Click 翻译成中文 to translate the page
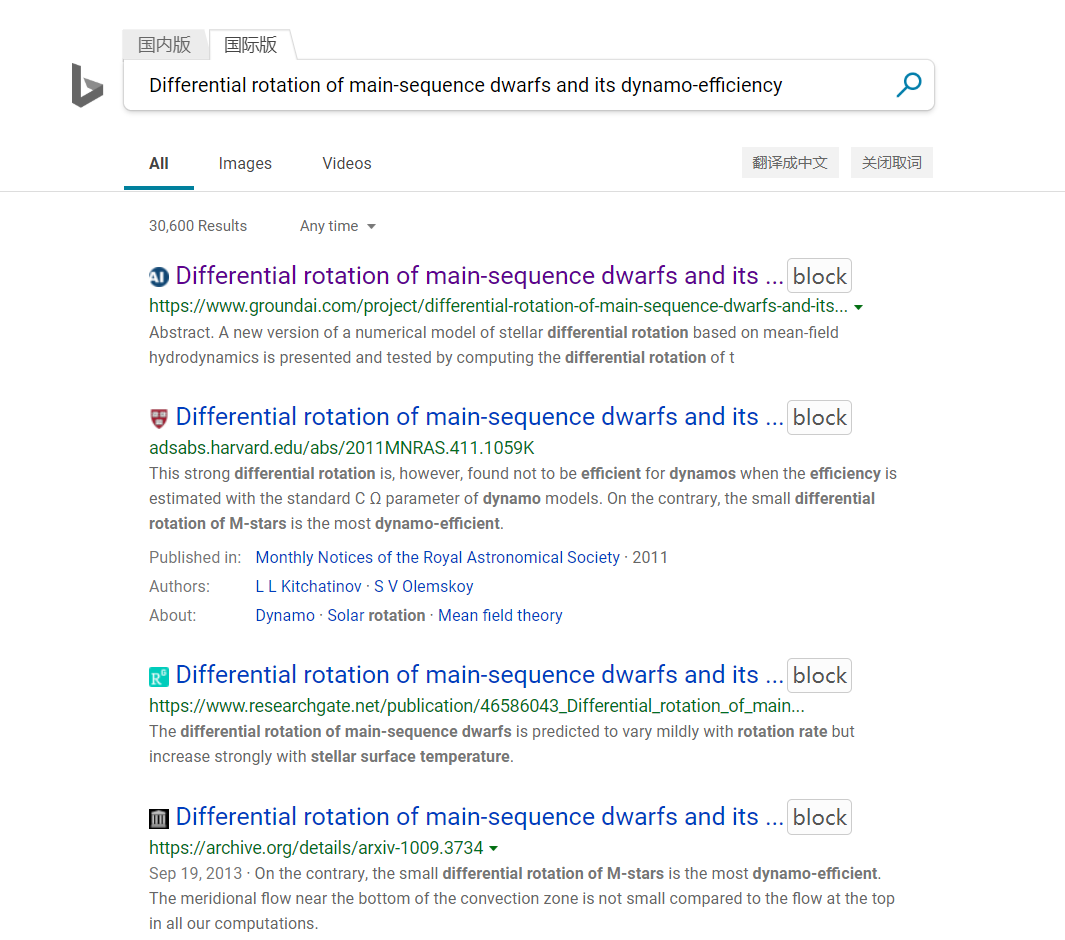The height and width of the screenshot is (940, 1065). click(x=790, y=162)
